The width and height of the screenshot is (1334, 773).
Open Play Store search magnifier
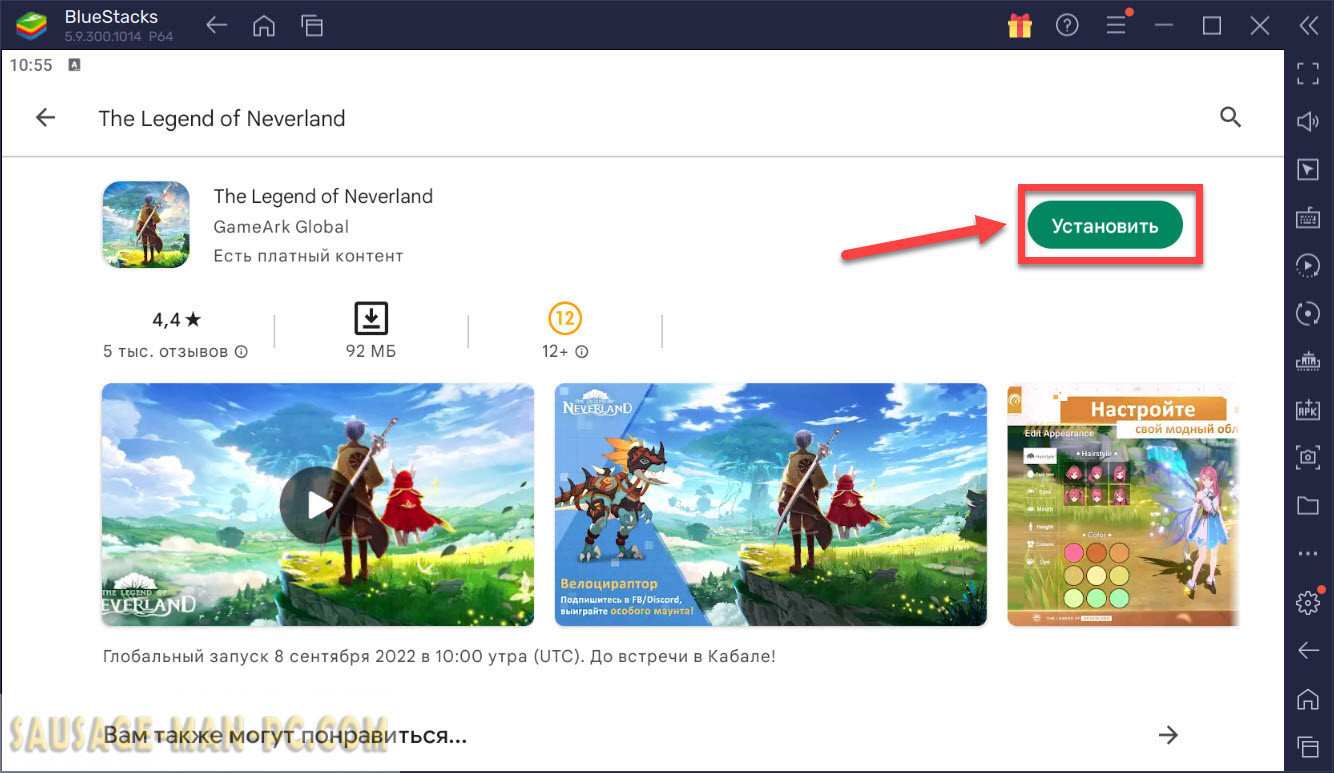tap(1231, 118)
